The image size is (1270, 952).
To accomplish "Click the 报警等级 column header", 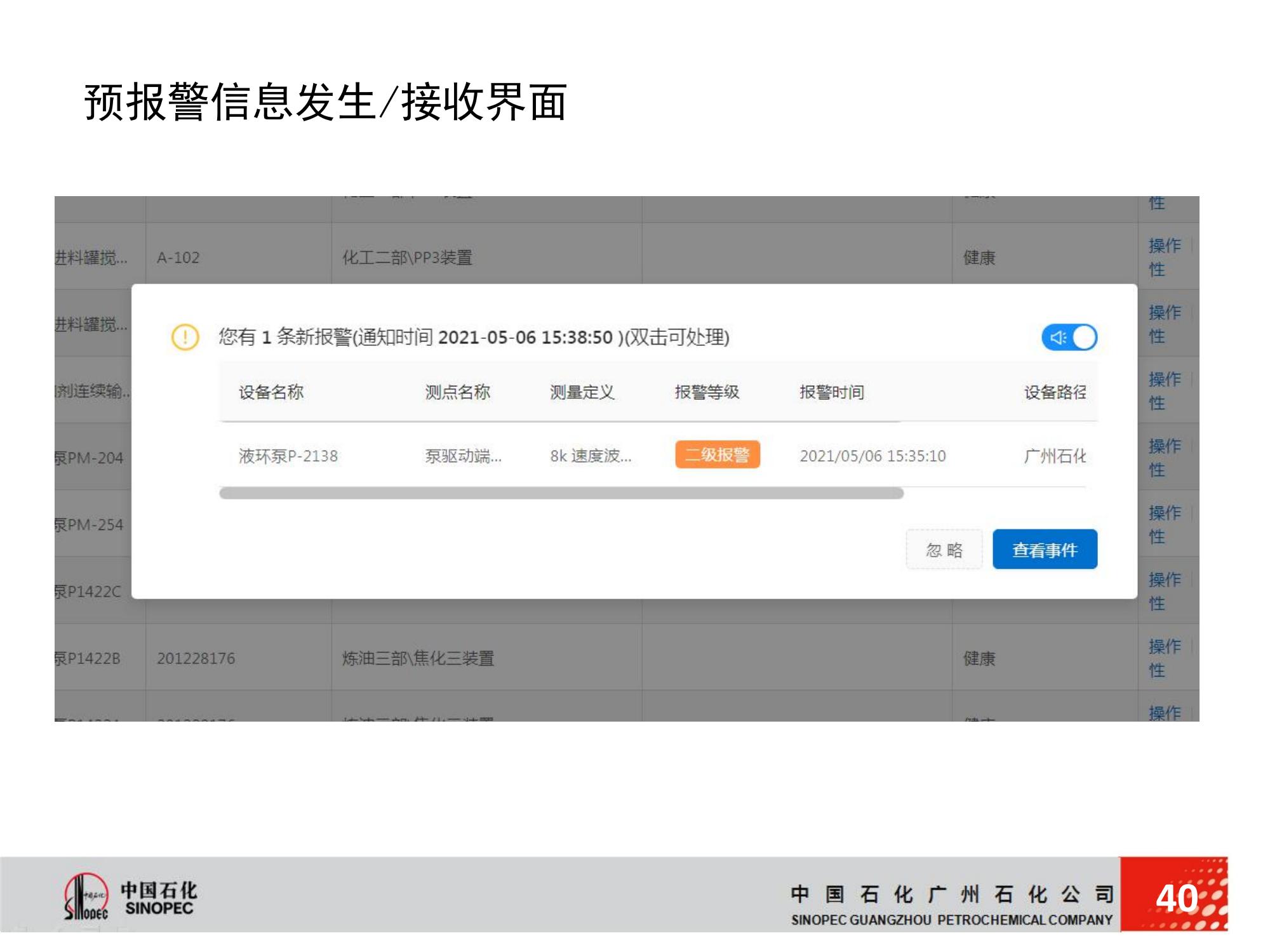I will tap(707, 392).
